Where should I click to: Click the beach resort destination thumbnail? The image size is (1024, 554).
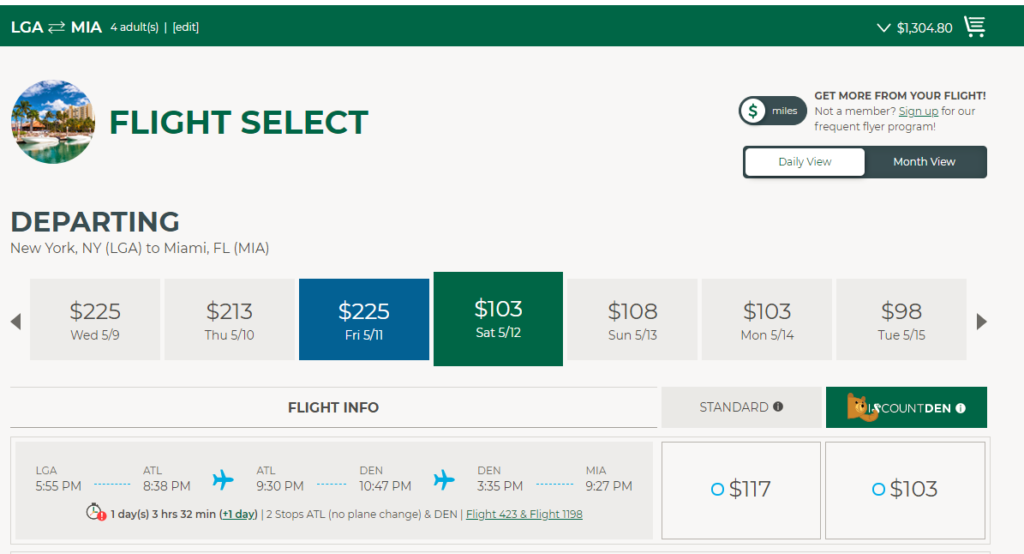(x=53, y=122)
